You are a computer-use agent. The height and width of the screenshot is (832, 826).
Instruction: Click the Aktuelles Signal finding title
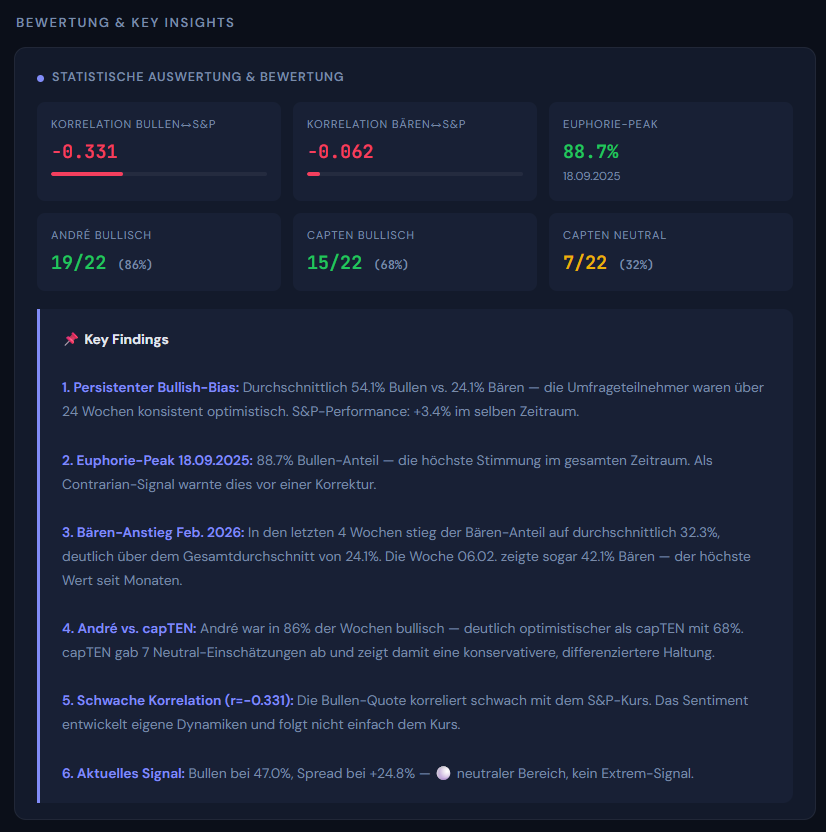click(x=123, y=773)
